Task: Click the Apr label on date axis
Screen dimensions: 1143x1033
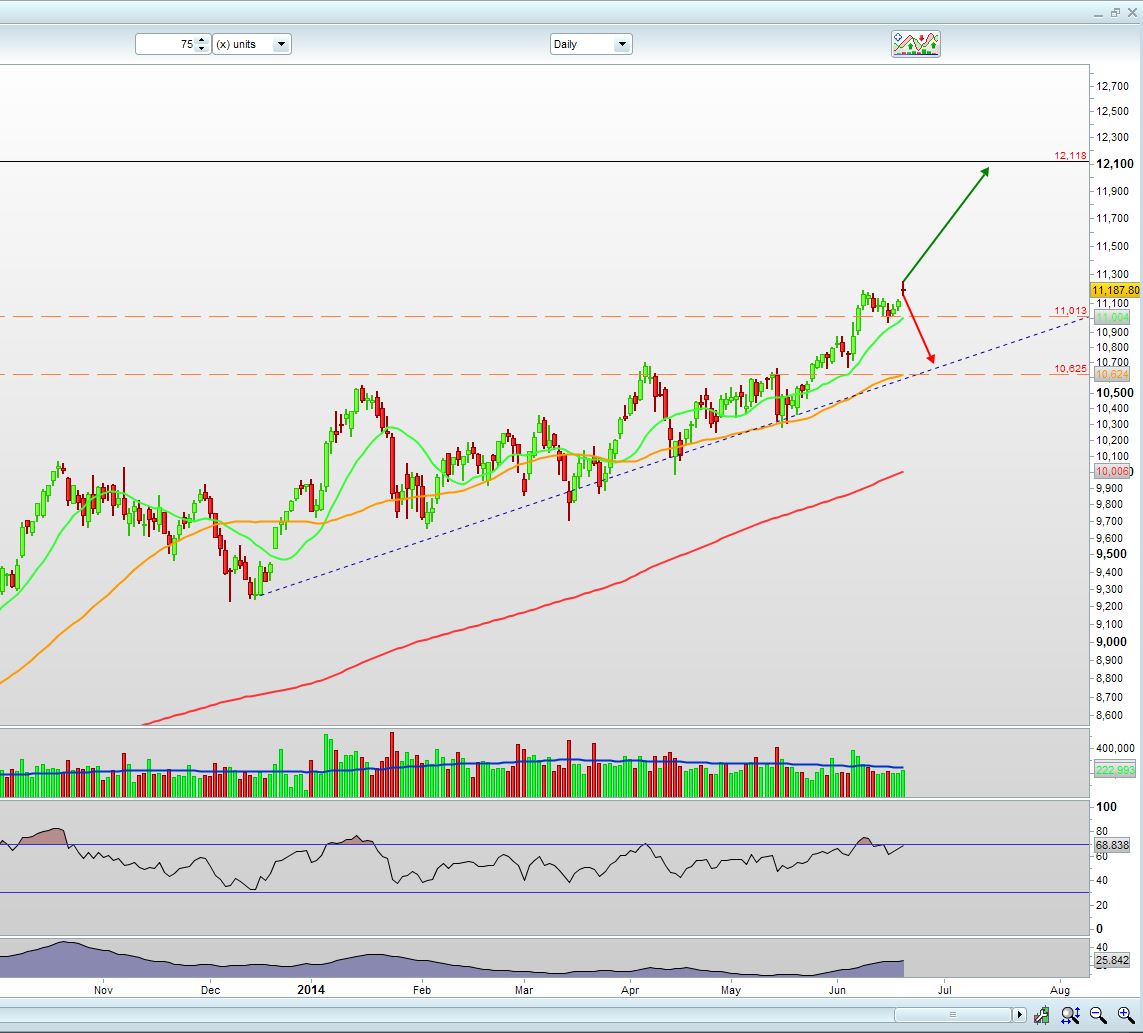Action: (x=630, y=990)
